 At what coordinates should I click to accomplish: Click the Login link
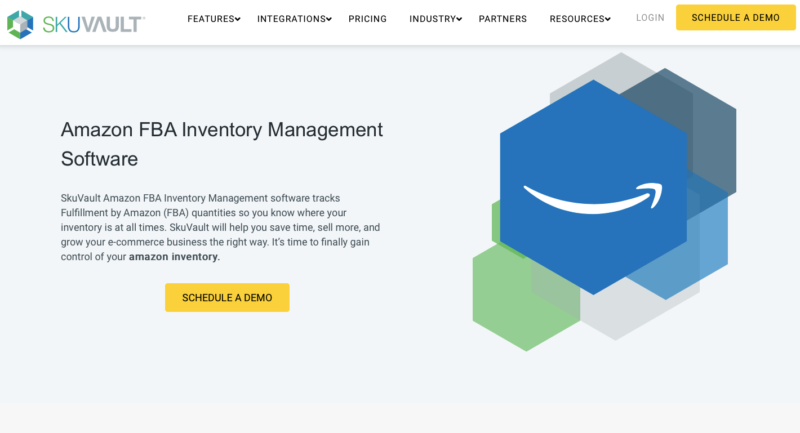coord(650,18)
